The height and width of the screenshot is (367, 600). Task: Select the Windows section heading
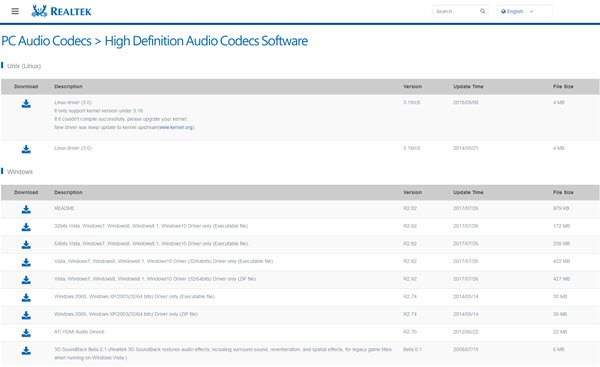(20, 172)
